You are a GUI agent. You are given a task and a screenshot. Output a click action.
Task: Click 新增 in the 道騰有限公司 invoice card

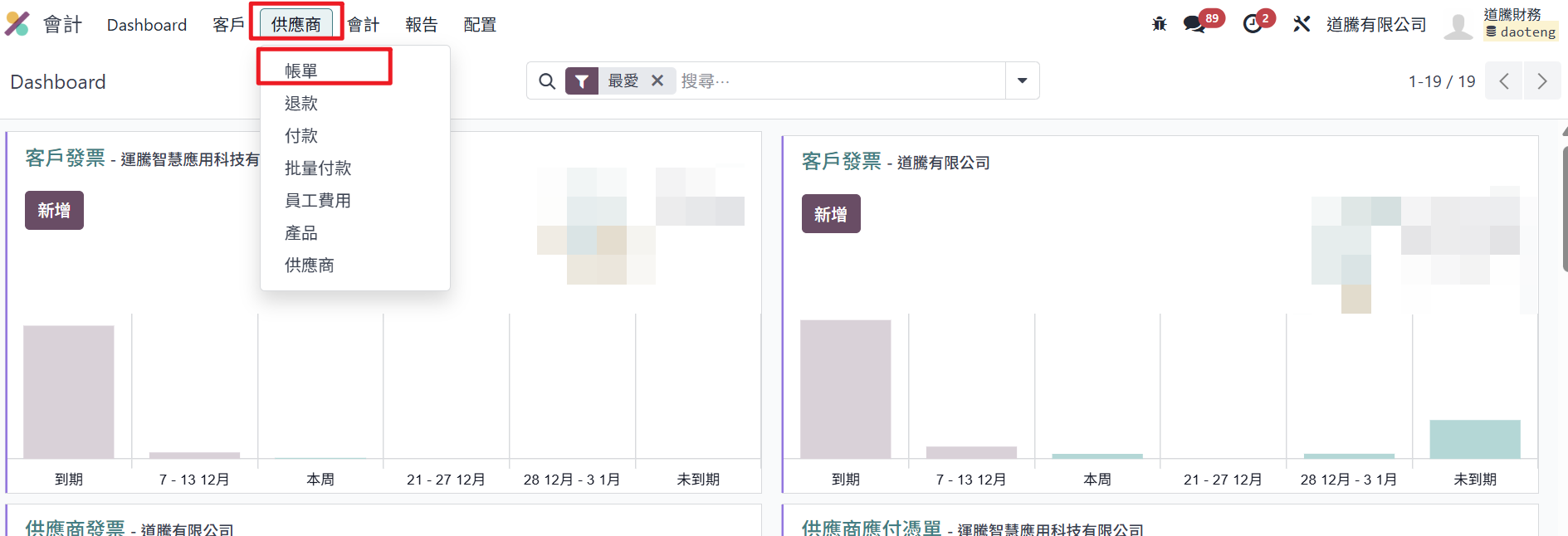tap(830, 214)
